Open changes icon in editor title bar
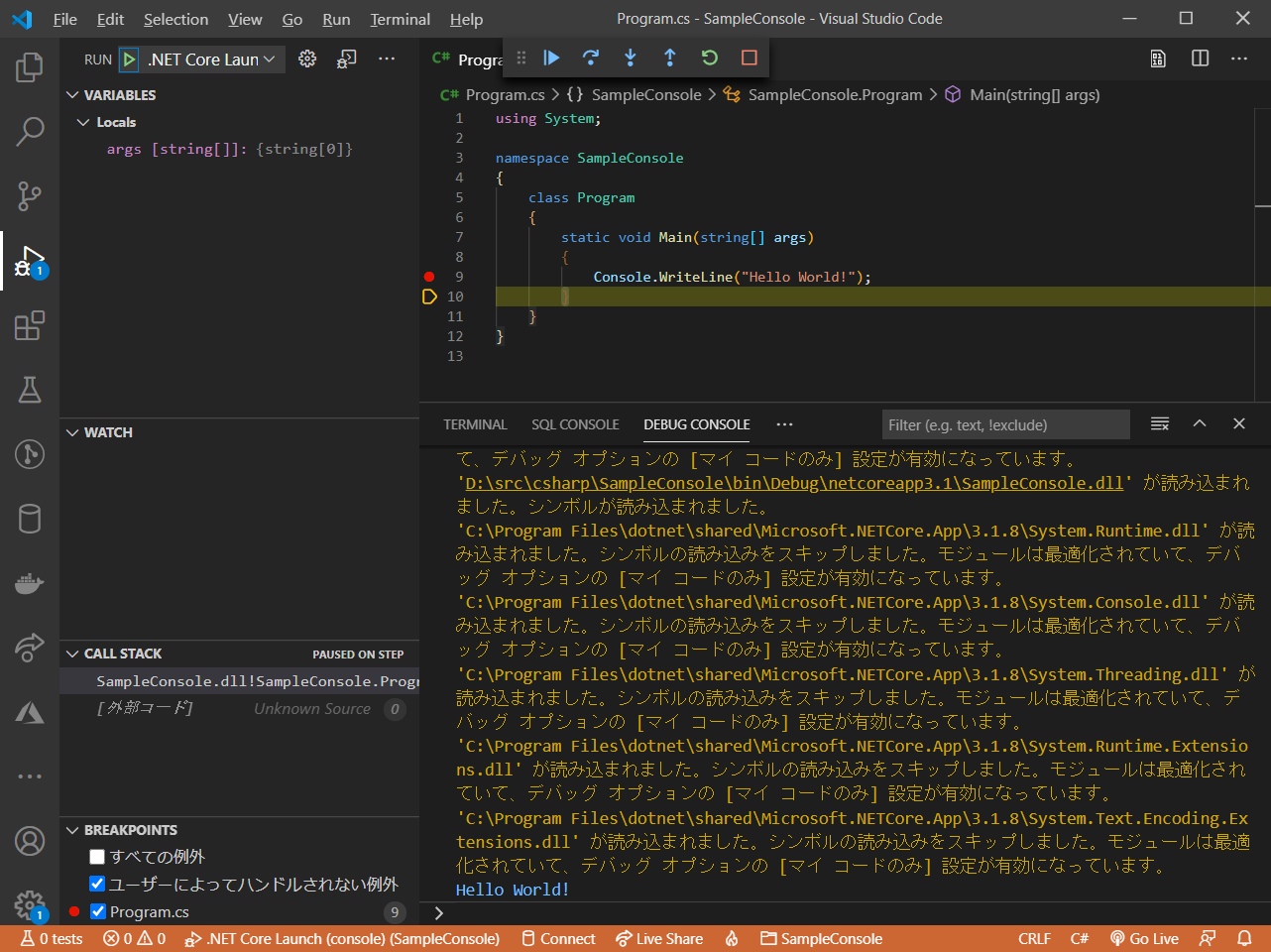1271x952 pixels. tap(1158, 59)
